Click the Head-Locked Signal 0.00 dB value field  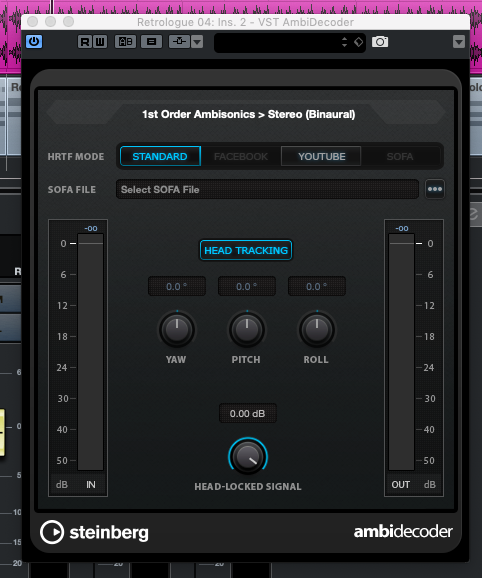(x=248, y=413)
